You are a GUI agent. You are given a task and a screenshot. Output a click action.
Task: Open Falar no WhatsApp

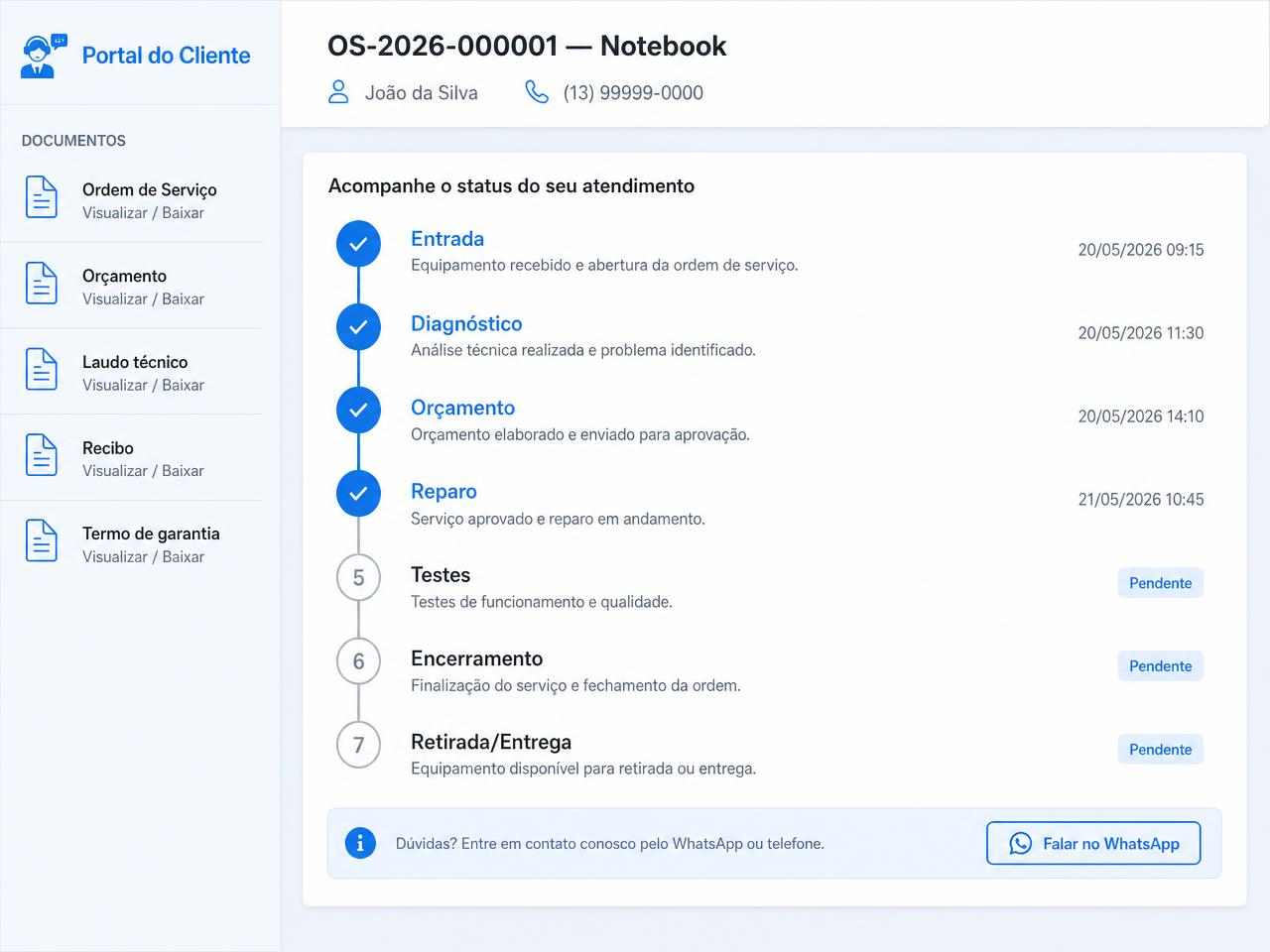point(1093,843)
